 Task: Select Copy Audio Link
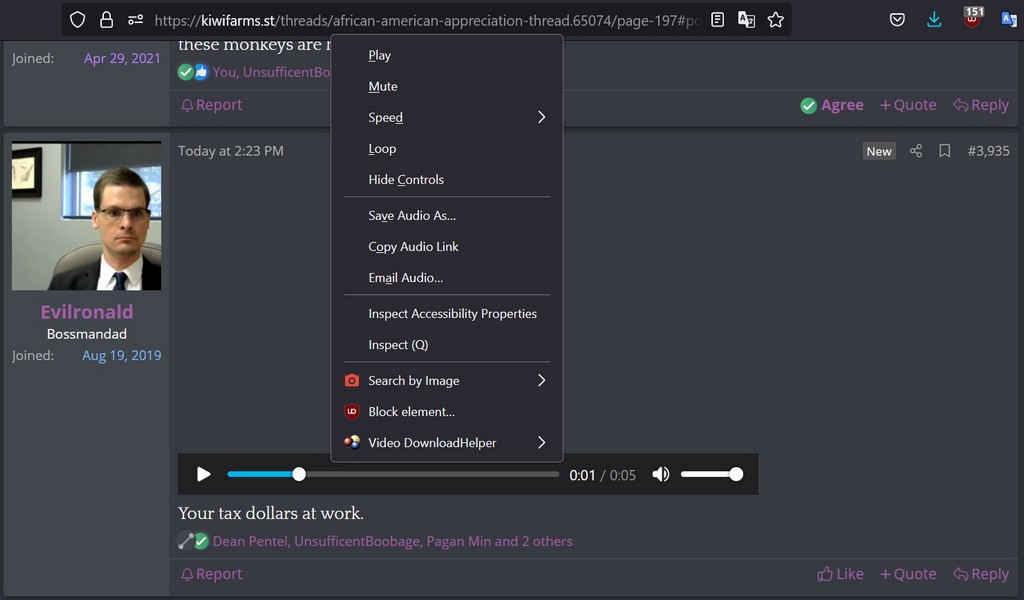tap(447, 247)
